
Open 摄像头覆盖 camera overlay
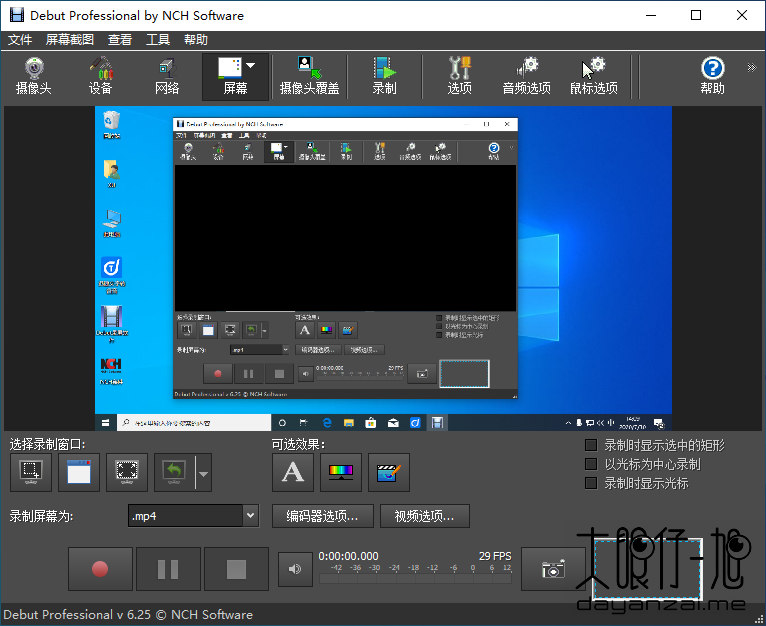(309, 77)
